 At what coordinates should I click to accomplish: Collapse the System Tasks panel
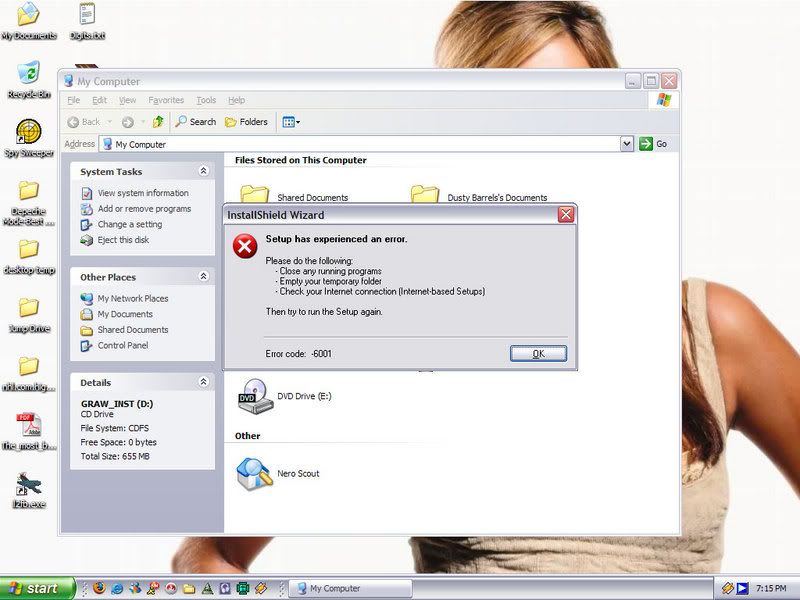coord(204,171)
